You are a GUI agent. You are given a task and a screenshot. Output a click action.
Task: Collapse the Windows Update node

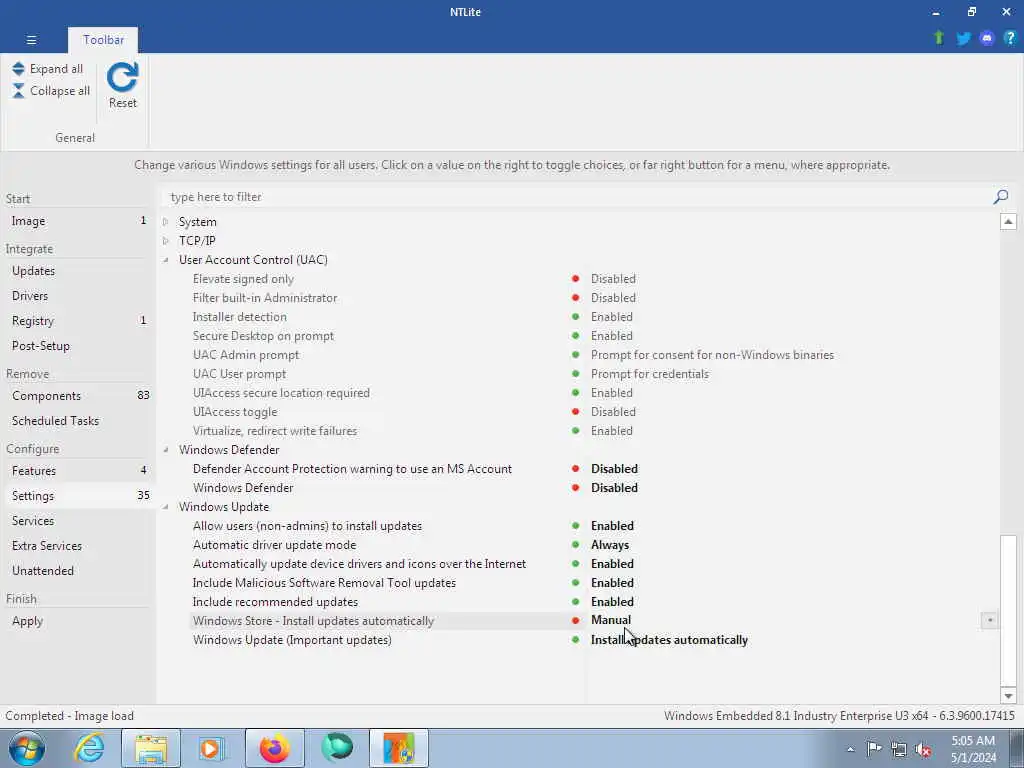[x=165, y=507]
